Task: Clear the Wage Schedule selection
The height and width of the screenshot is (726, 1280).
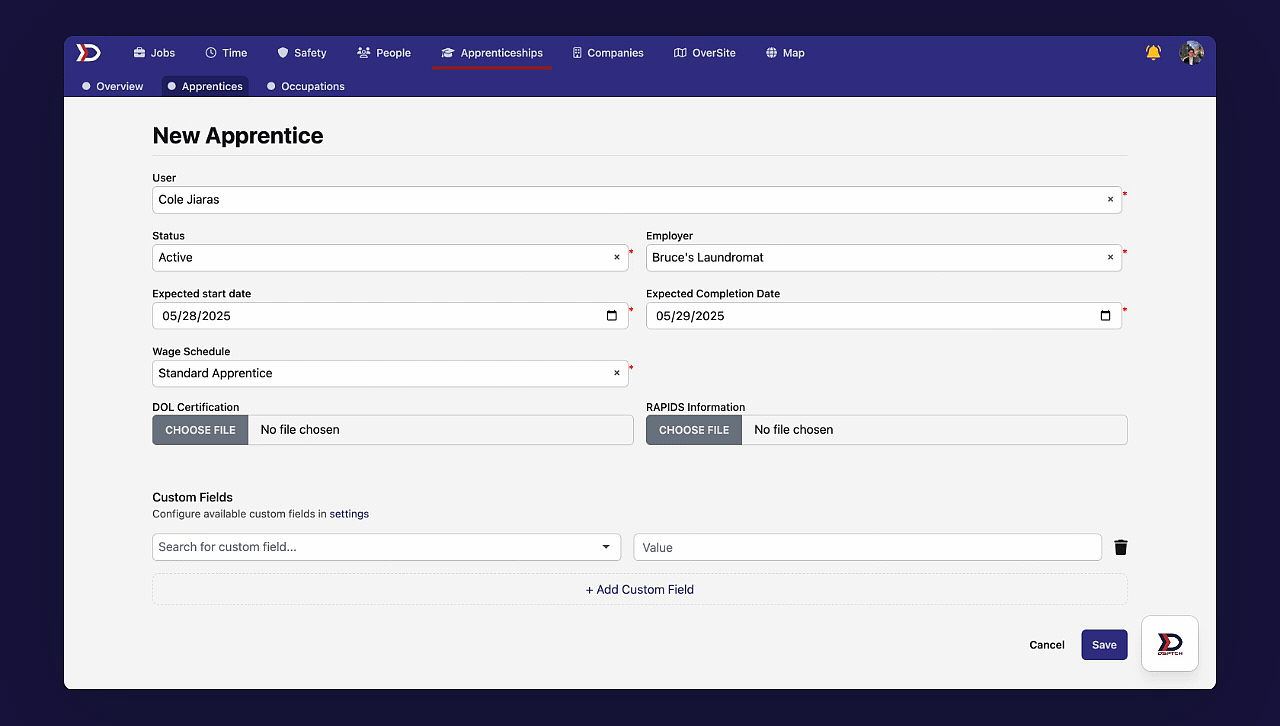Action: coord(617,373)
